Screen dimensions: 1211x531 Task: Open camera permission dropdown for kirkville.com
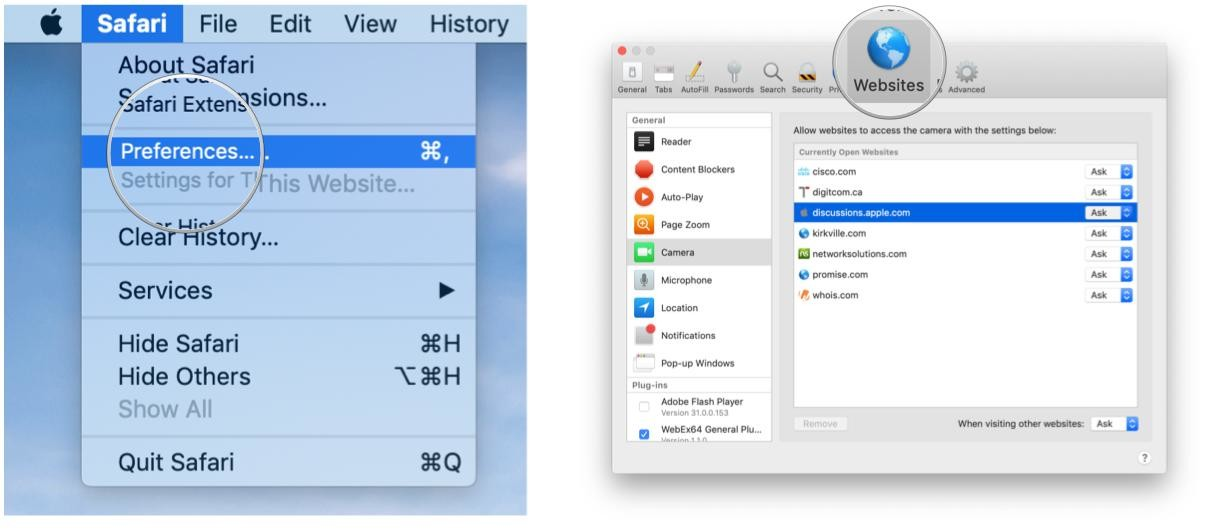pos(1110,233)
